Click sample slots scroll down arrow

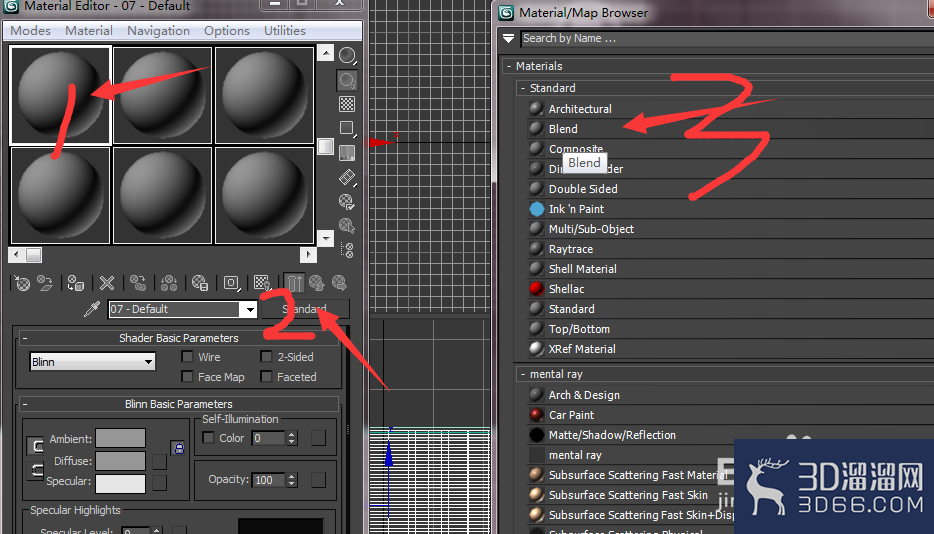coord(325,238)
